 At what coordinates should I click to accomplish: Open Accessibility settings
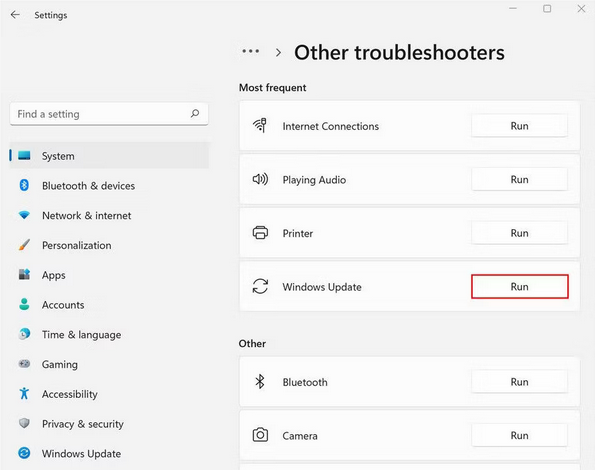coord(109,394)
